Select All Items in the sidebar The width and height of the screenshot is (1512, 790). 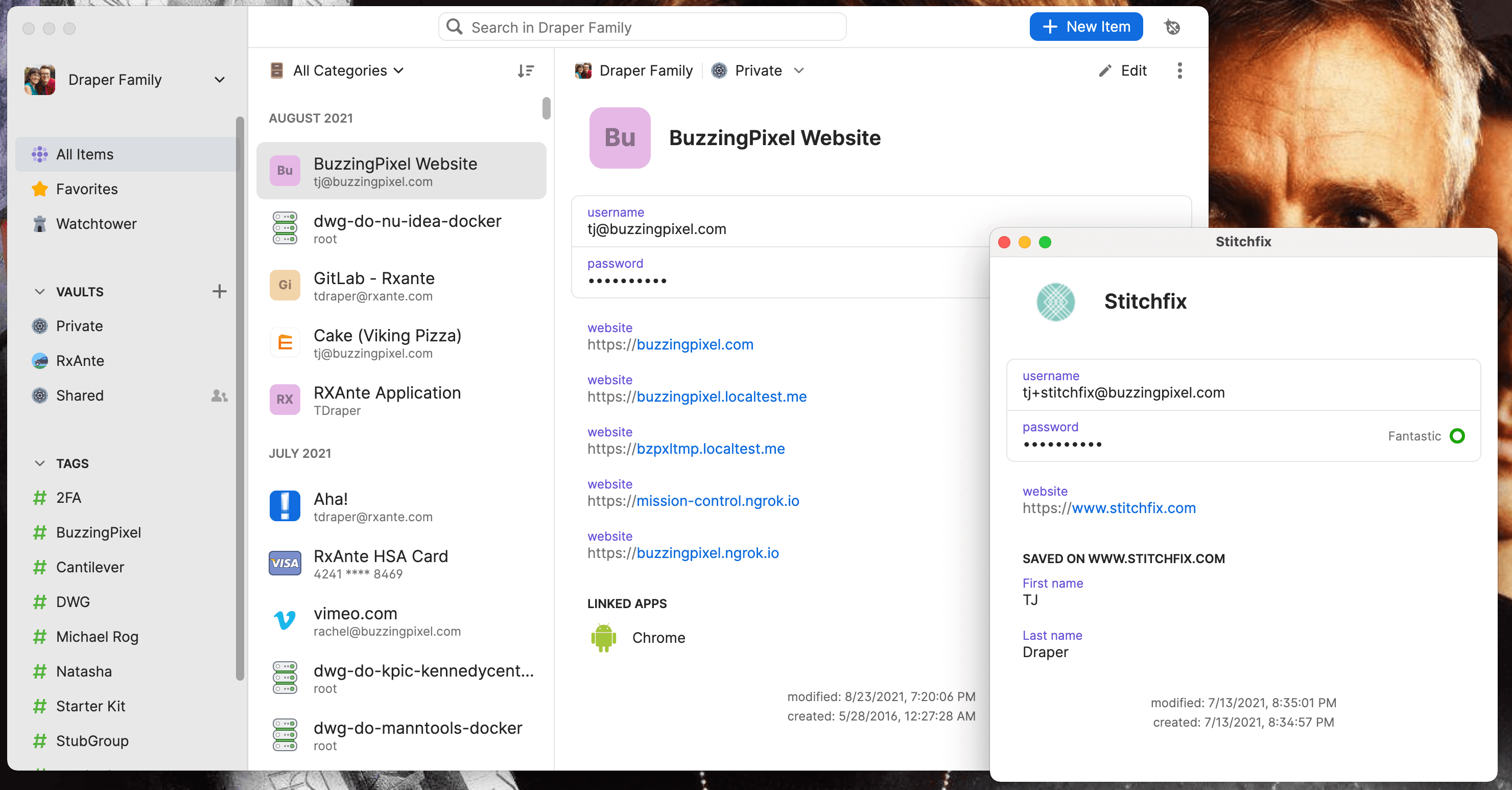[x=127, y=154]
